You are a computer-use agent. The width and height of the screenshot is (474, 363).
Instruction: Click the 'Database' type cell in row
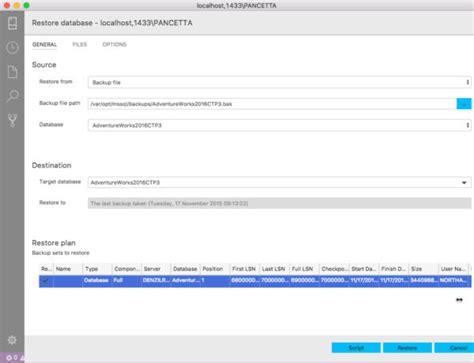click(97, 281)
